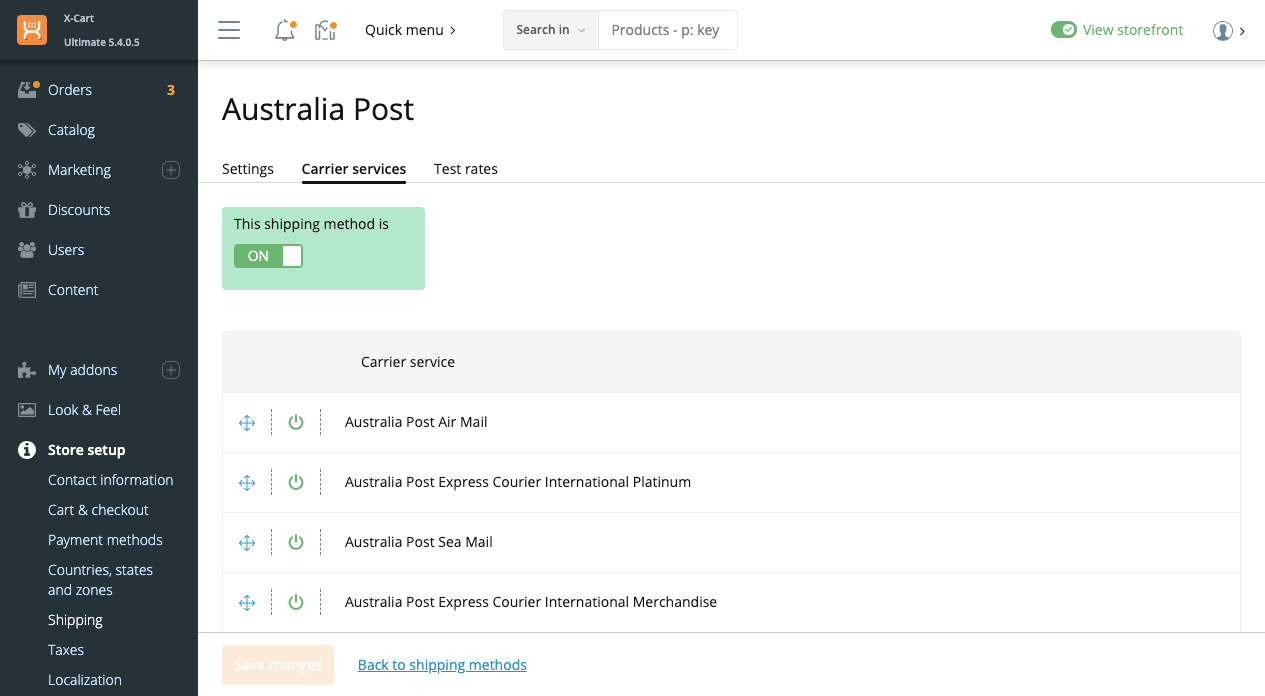Click the move handle for Australia Post Air Mail
This screenshot has height=696, width=1265.
click(247, 423)
